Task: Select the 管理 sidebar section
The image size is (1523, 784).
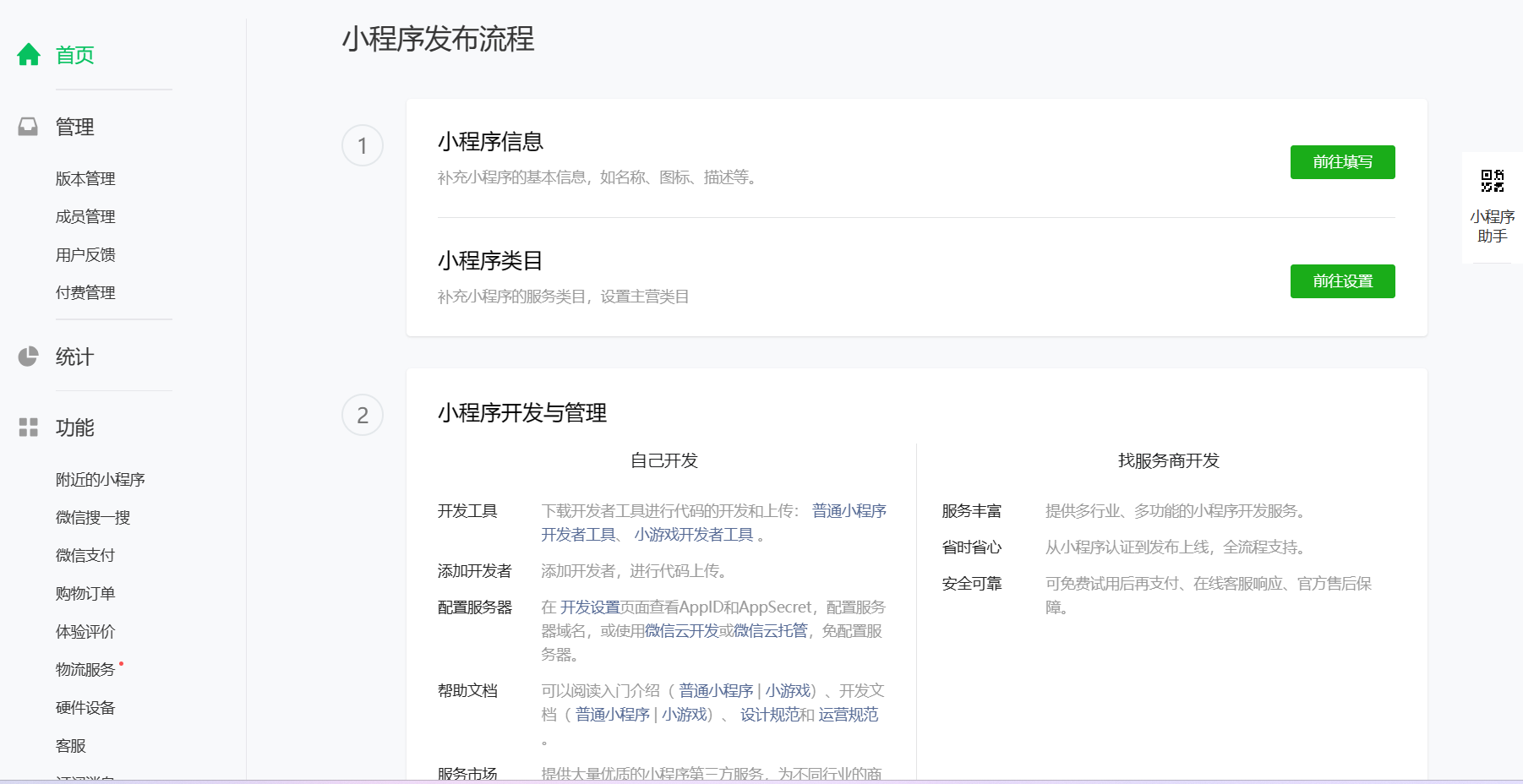Action: (75, 127)
